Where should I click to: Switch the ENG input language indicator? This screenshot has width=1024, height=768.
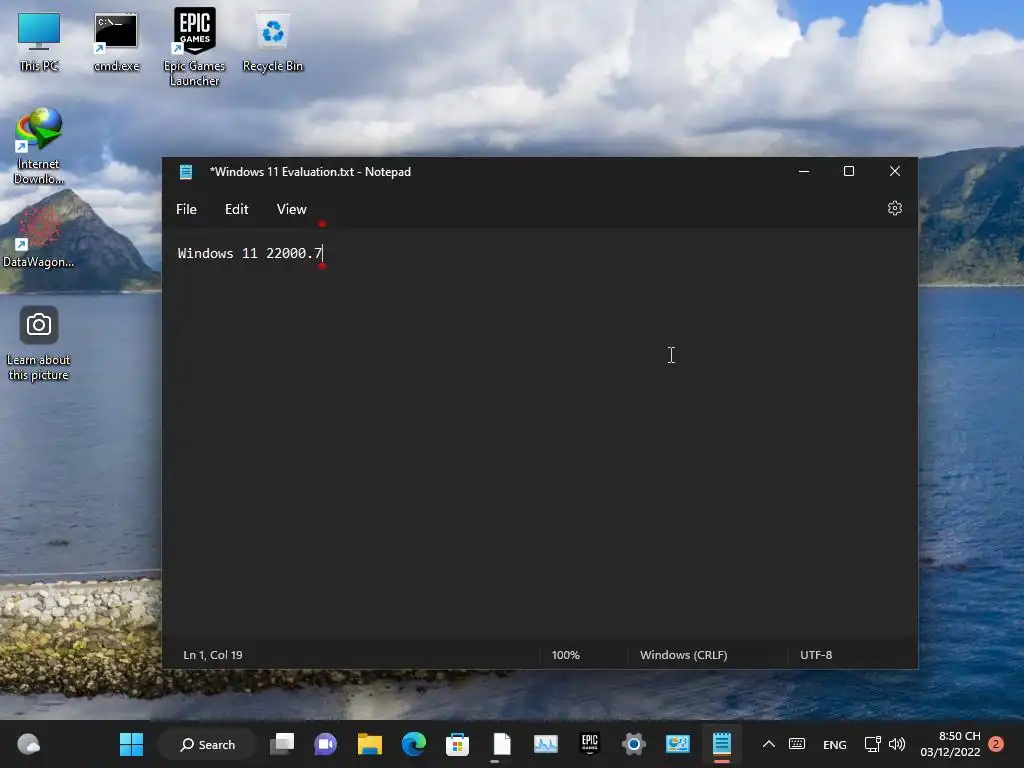tap(835, 744)
